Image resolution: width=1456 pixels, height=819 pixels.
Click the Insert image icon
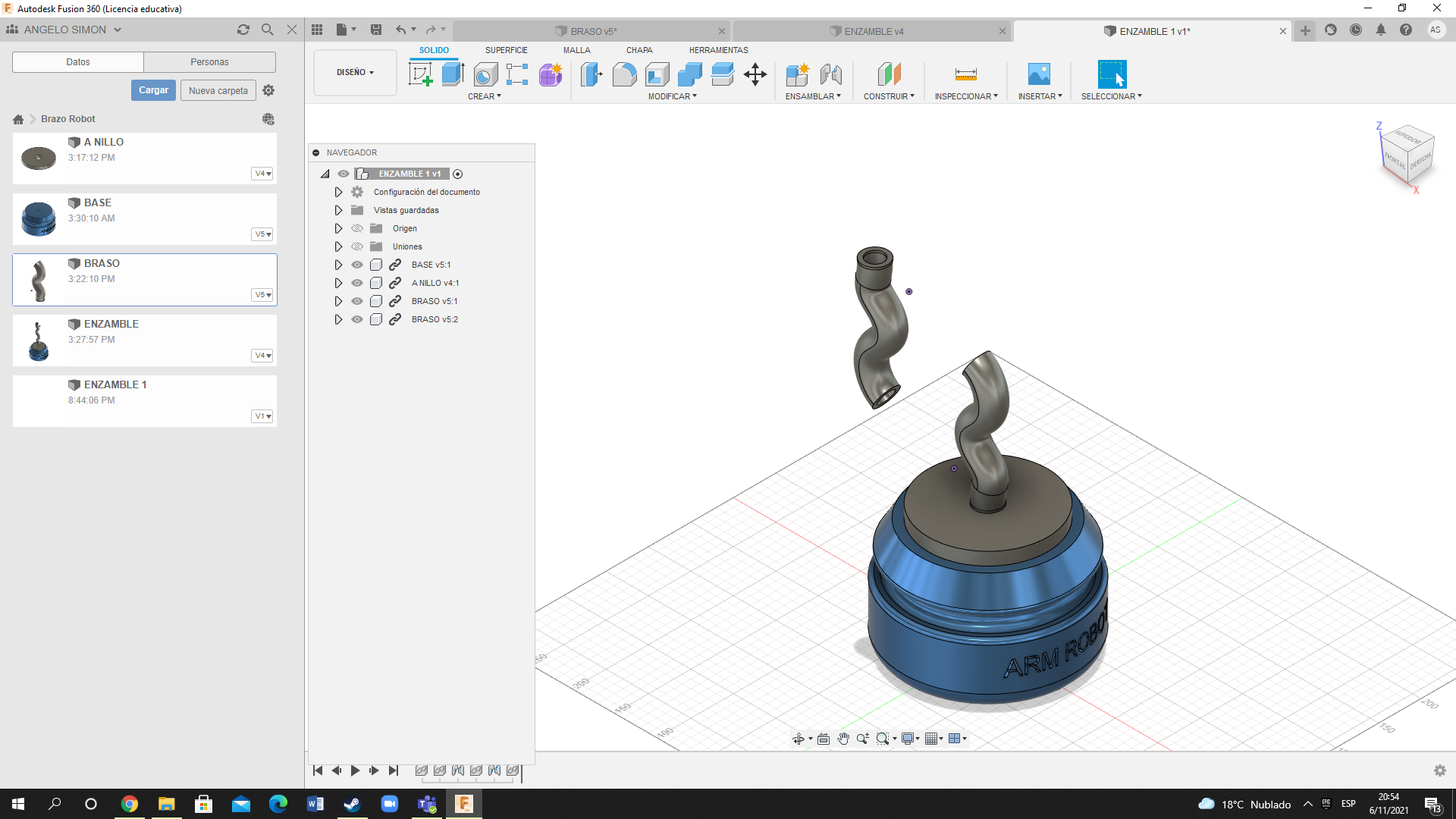point(1039,74)
